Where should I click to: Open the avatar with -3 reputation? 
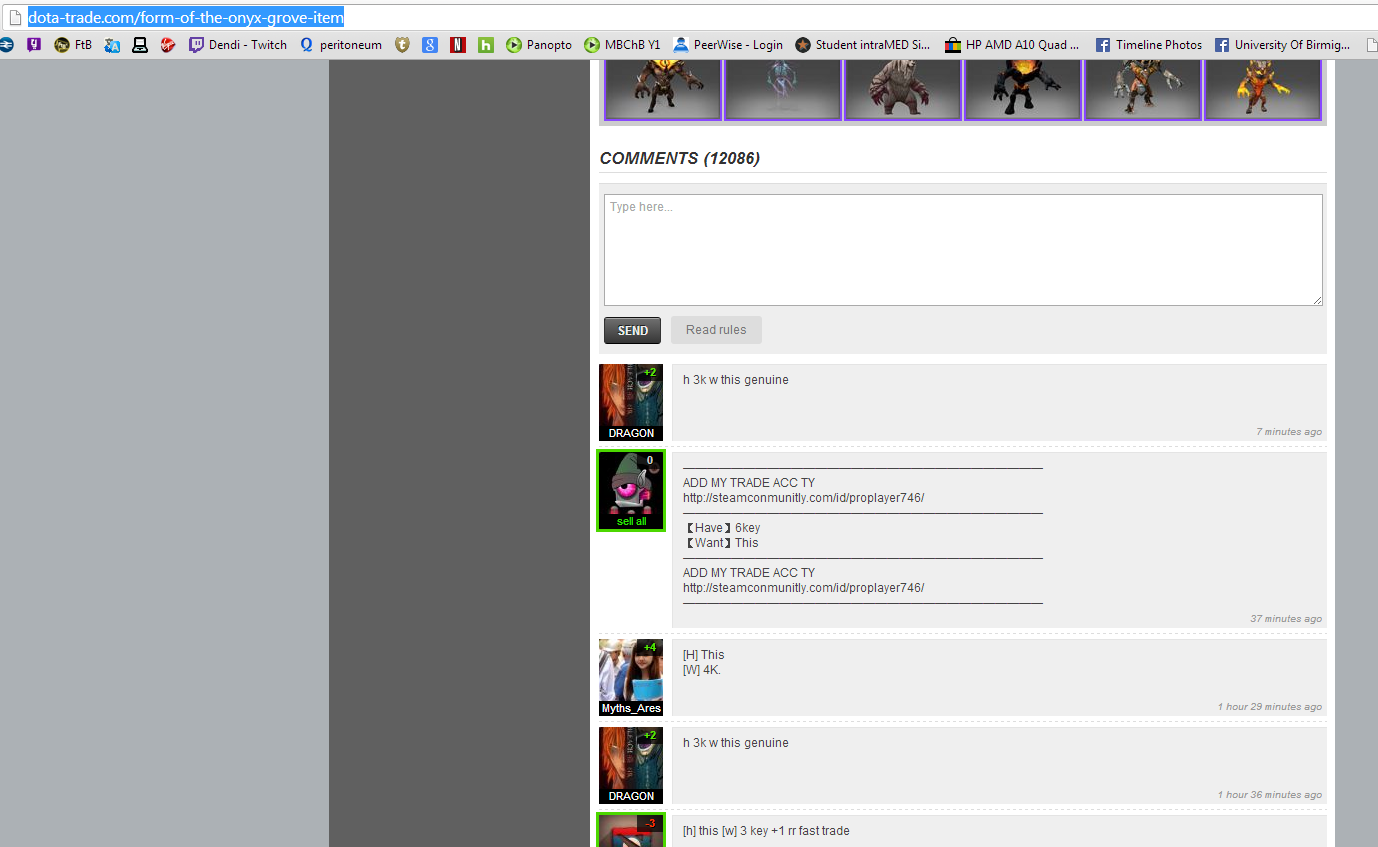[x=631, y=830]
